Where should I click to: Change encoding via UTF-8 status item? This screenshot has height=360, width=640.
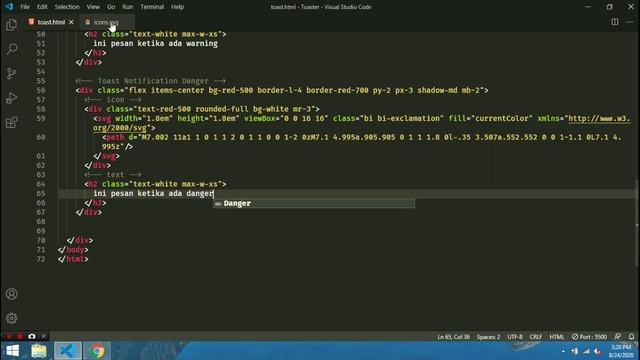[x=515, y=337]
